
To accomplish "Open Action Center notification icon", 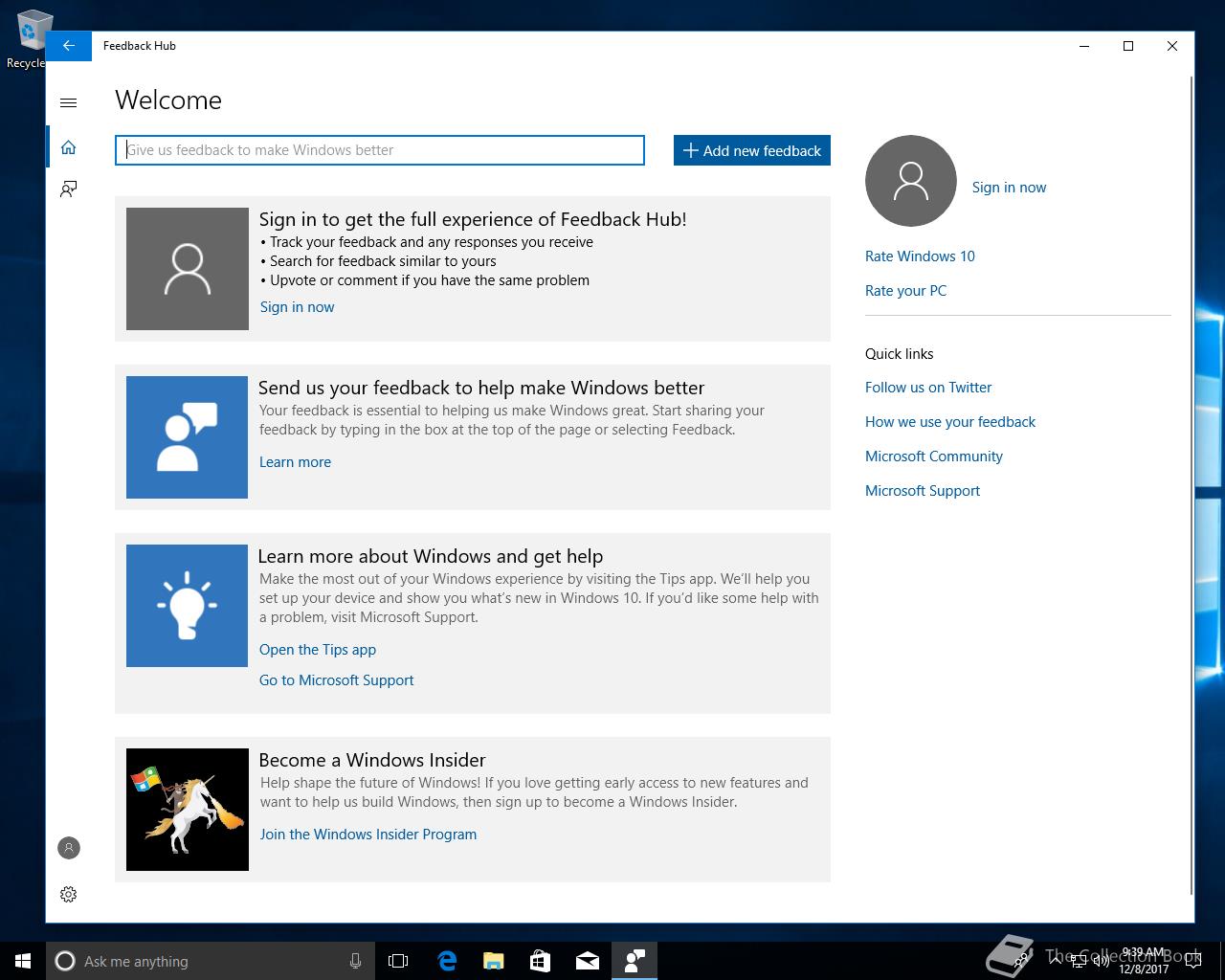I will click(x=1192, y=961).
